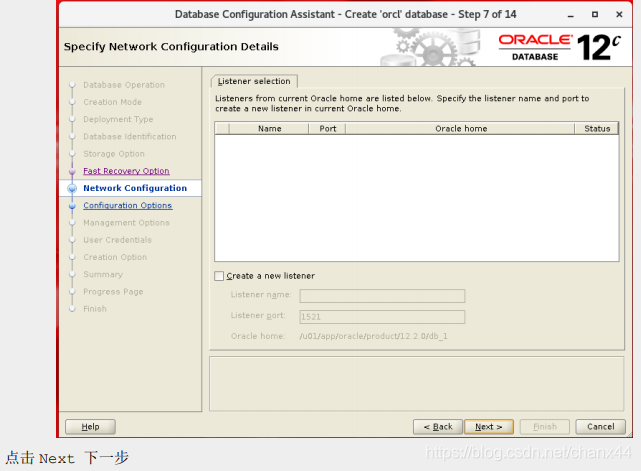Viewport: 641px width, 471px height.
Task: Click the Creation Option step
Action: [115, 257]
